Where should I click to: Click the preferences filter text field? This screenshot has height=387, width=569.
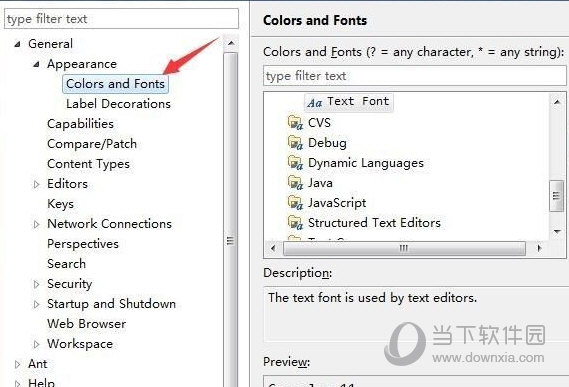click(x=122, y=19)
